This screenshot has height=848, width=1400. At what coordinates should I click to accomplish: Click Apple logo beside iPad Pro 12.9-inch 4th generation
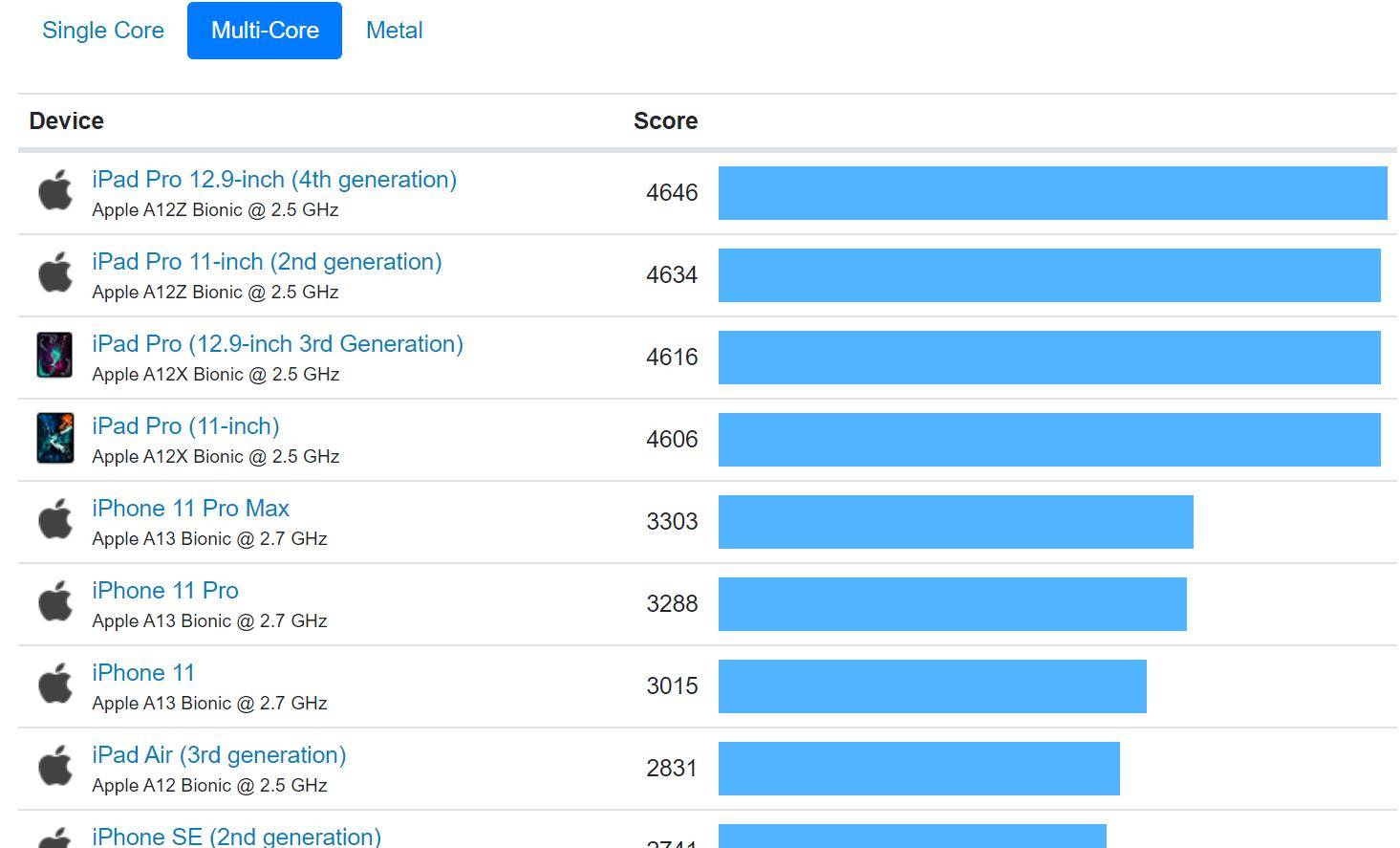55,190
